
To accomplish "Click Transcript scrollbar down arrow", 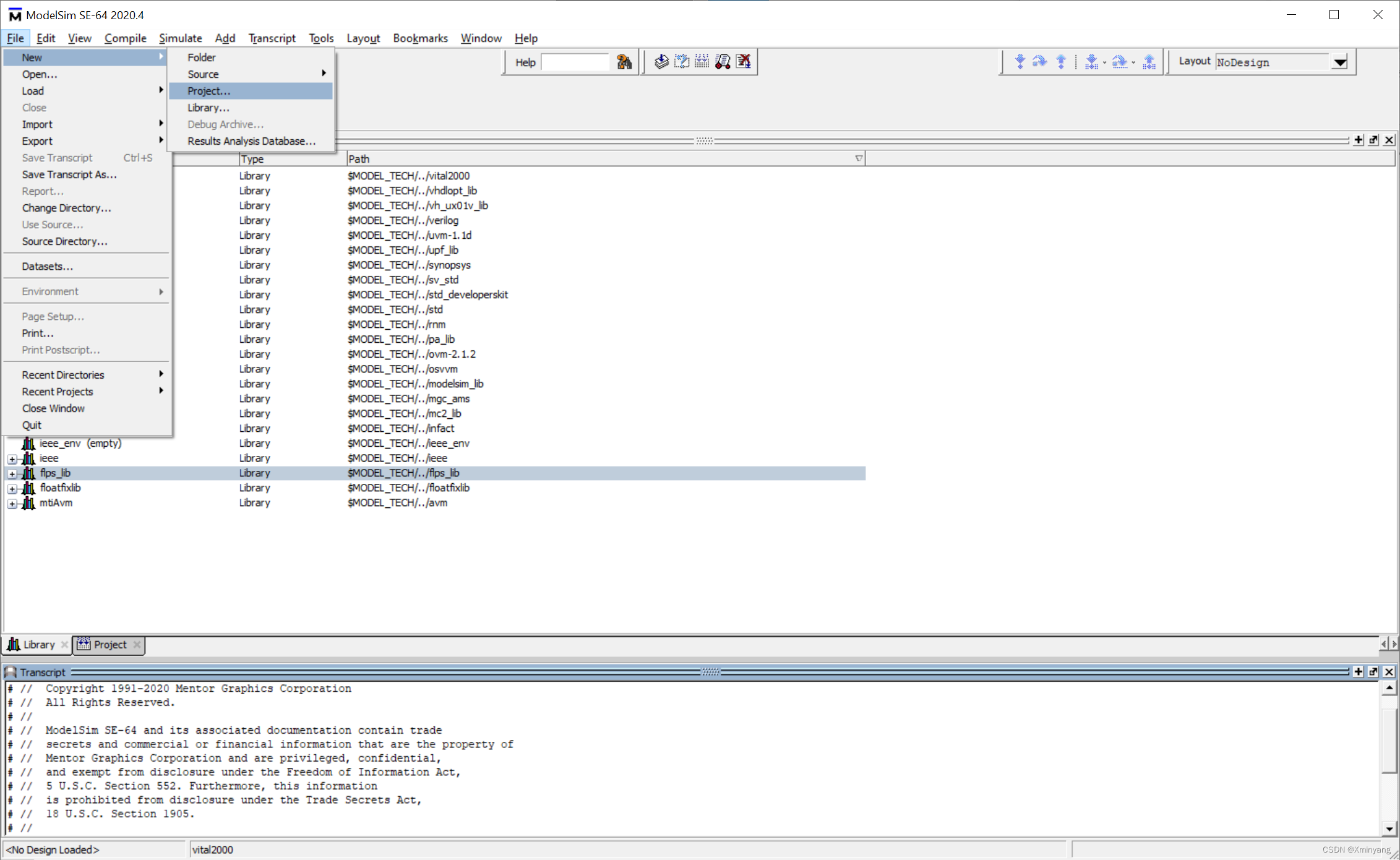I will point(1389,829).
